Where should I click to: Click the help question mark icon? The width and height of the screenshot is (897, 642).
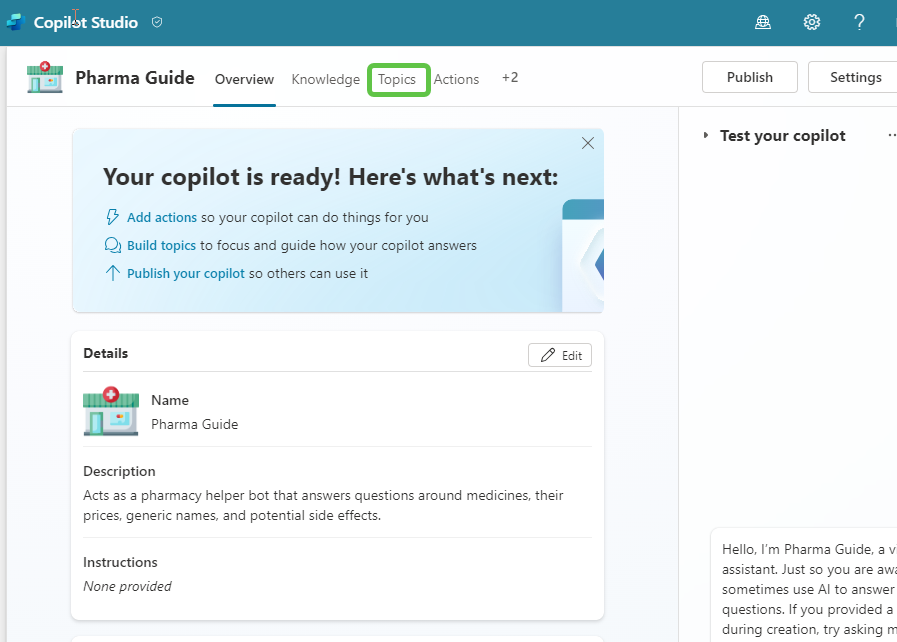[859, 22]
